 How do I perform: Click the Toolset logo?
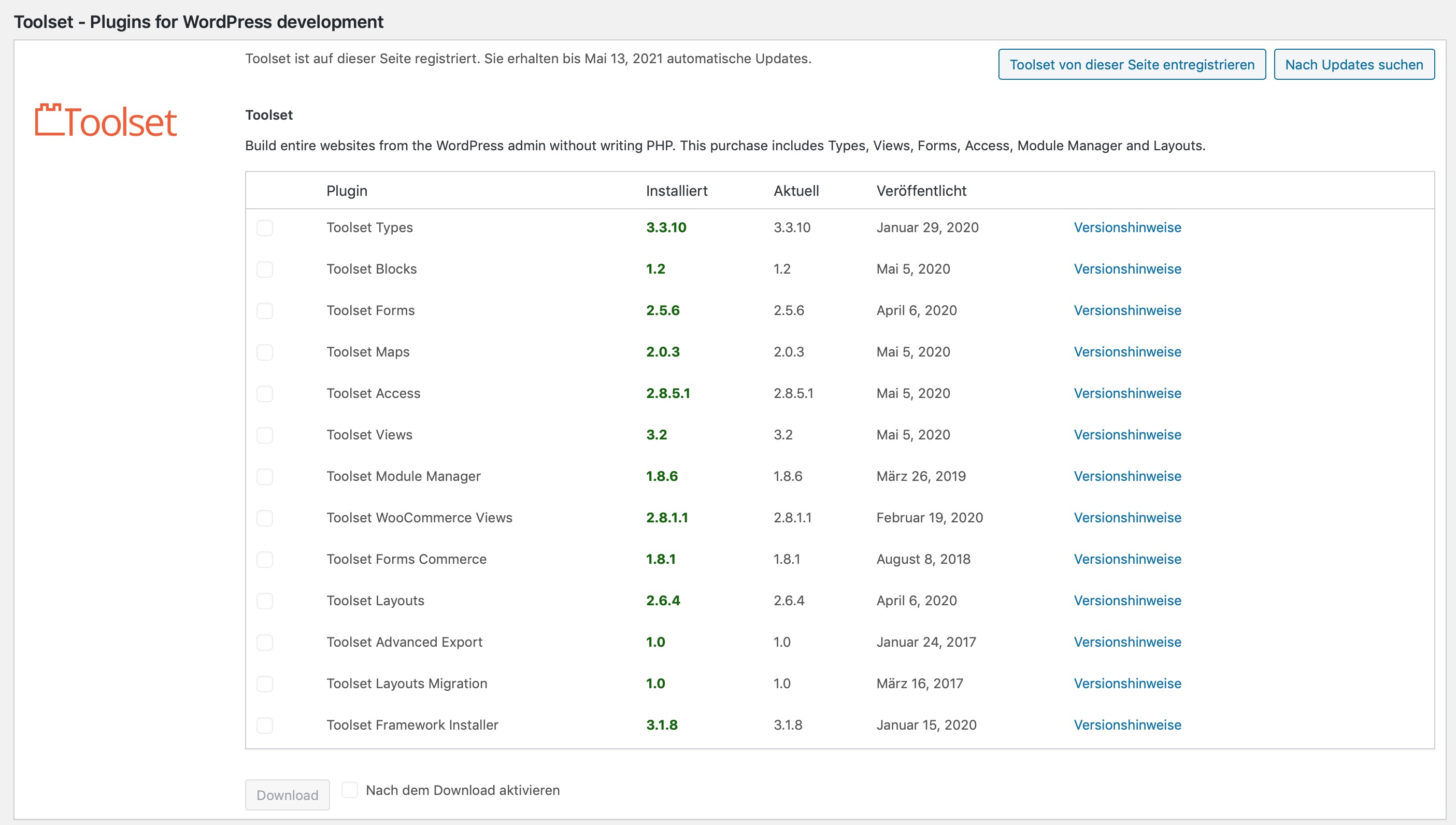(x=106, y=120)
